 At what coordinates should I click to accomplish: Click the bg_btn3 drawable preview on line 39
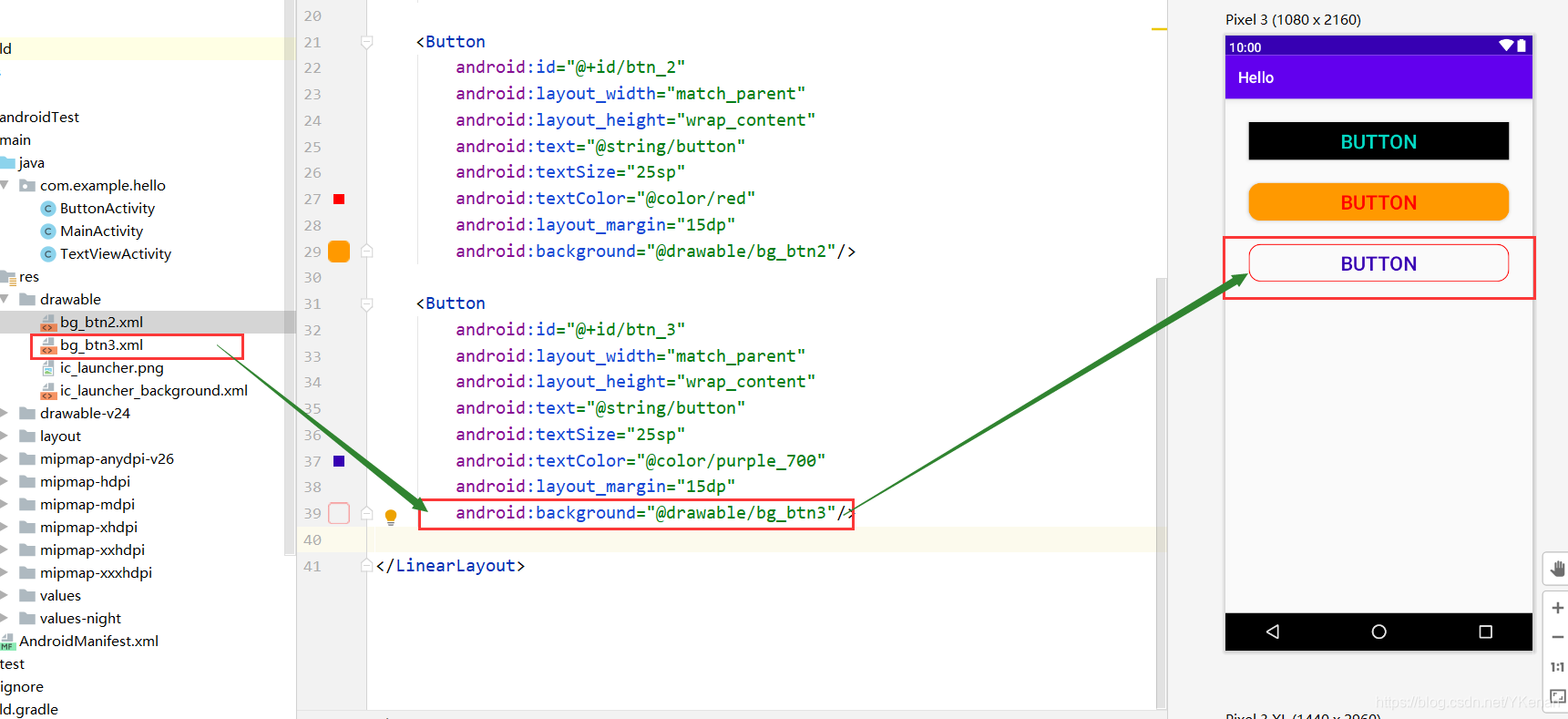point(339,513)
